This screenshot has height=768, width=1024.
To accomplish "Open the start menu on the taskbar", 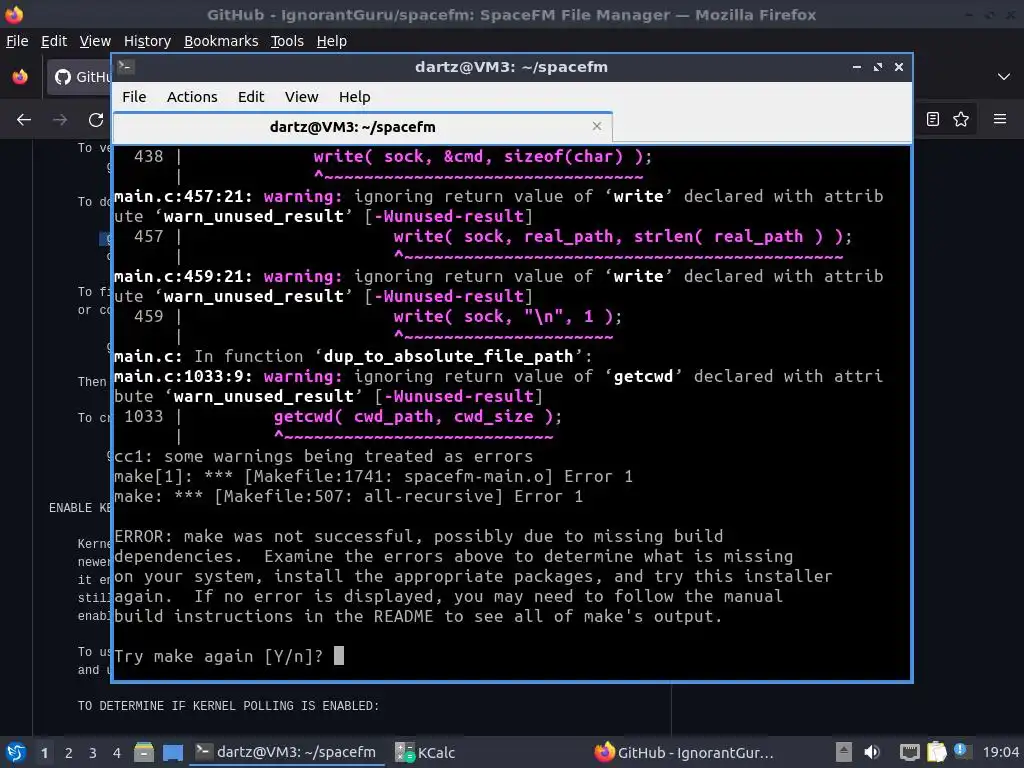I will [x=16, y=752].
